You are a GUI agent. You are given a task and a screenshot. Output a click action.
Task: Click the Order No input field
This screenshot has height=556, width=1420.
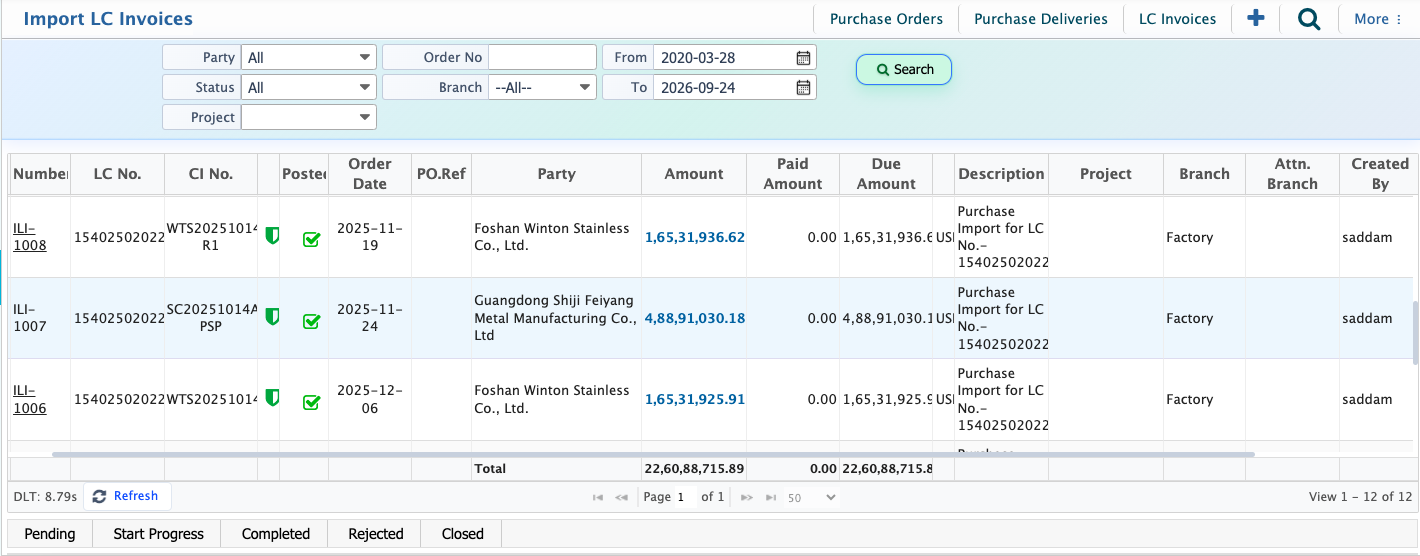click(x=542, y=58)
